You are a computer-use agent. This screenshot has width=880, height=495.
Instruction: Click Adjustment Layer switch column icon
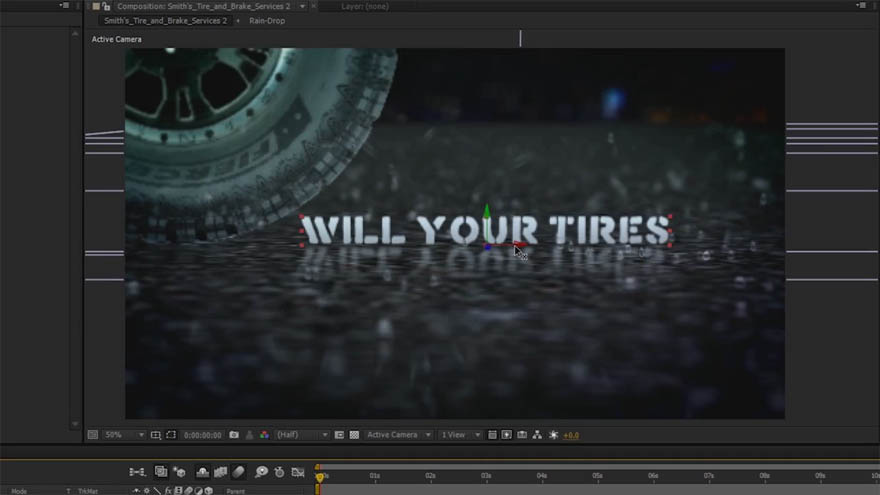(199, 491)
